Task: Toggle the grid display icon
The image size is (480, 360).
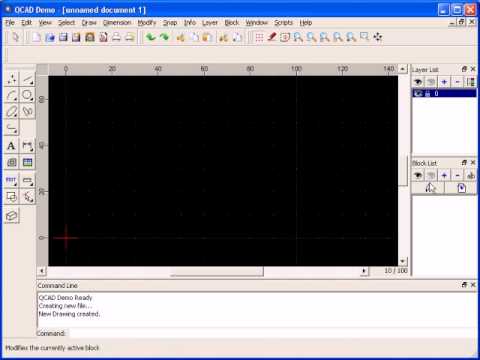Action: (x=259, y=37)
